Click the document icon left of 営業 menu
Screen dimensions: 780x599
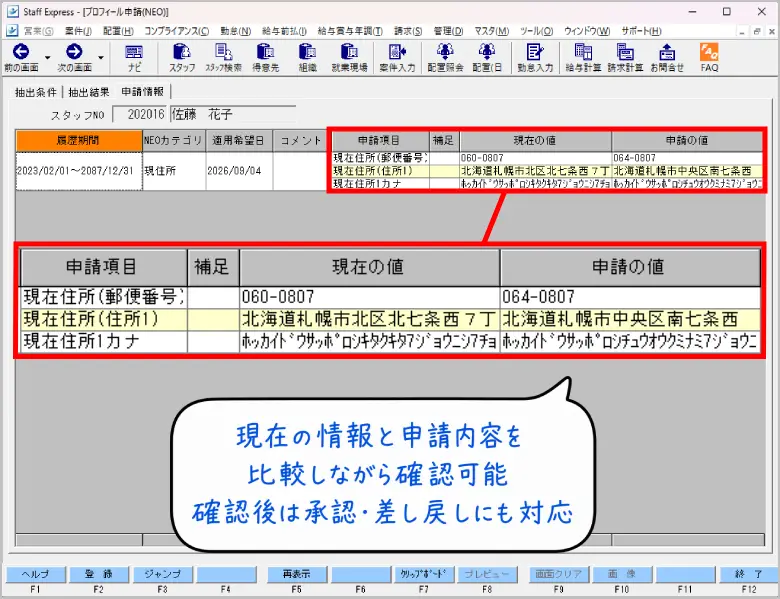point(12,31)
